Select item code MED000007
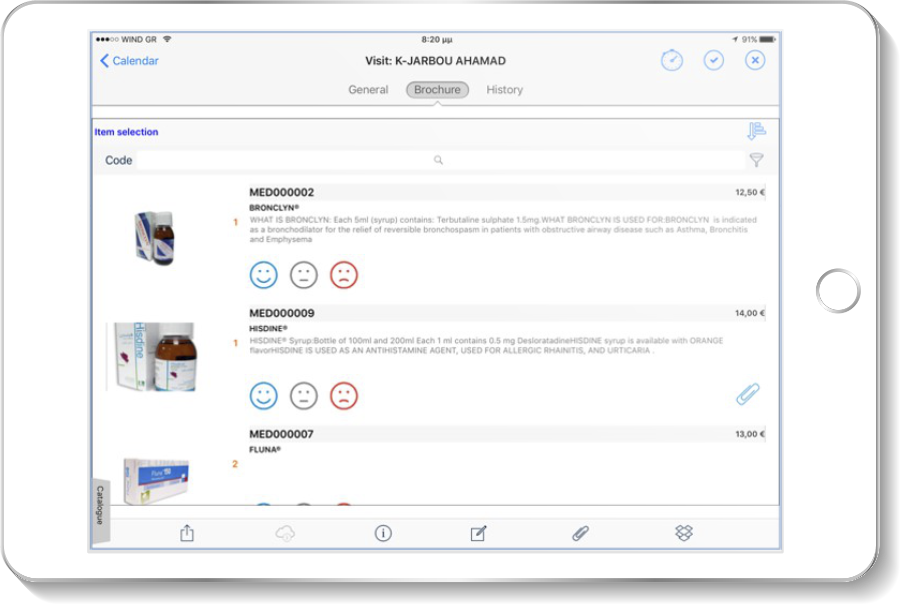 (281, 434)
